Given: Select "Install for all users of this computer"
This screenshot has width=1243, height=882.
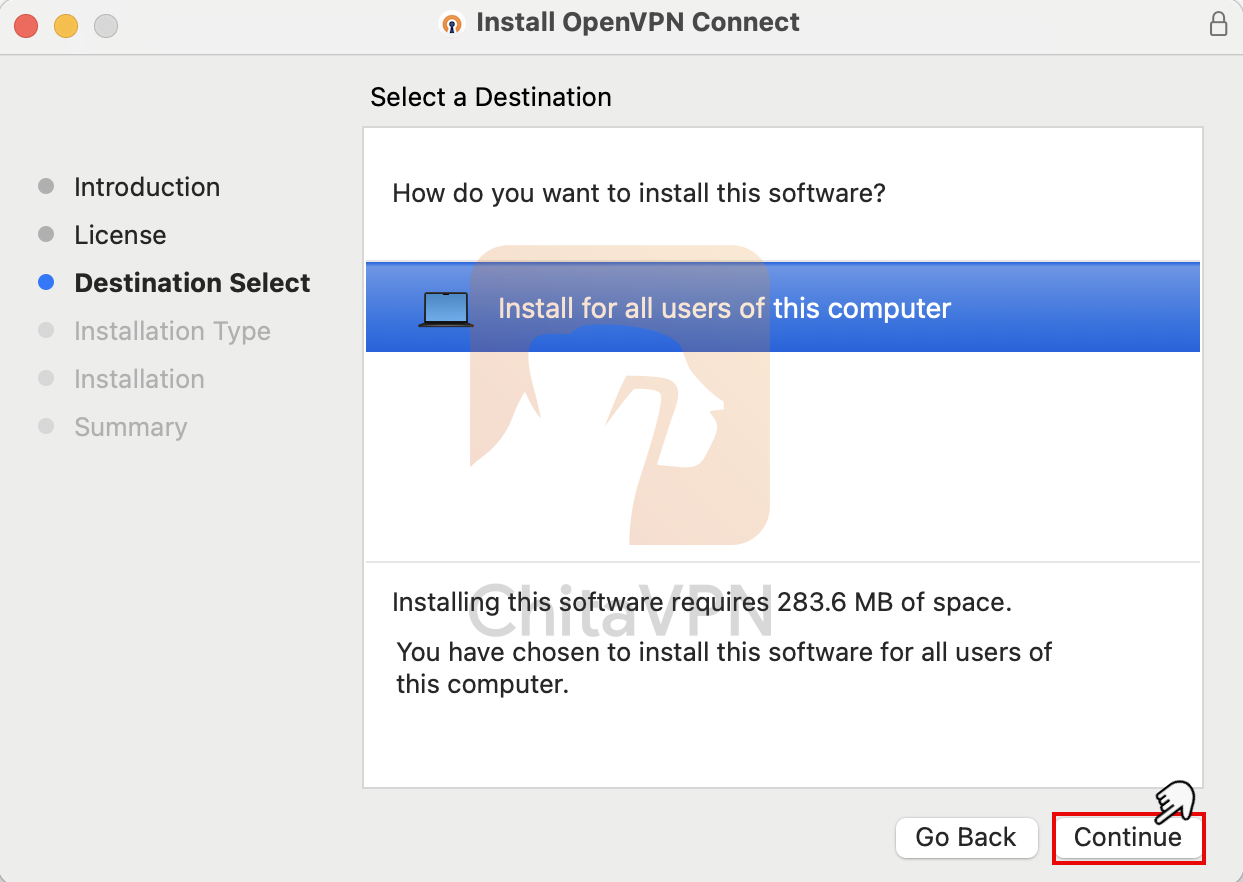Looking at the screenshot, I should (x=724, y=308).
